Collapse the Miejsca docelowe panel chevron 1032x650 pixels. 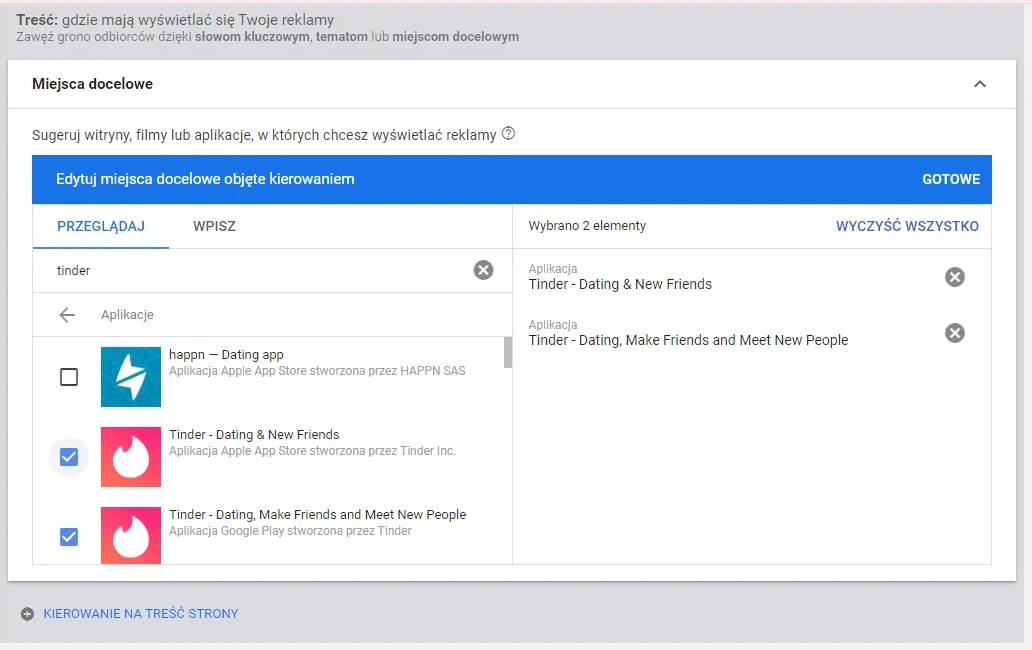point(980,84)
